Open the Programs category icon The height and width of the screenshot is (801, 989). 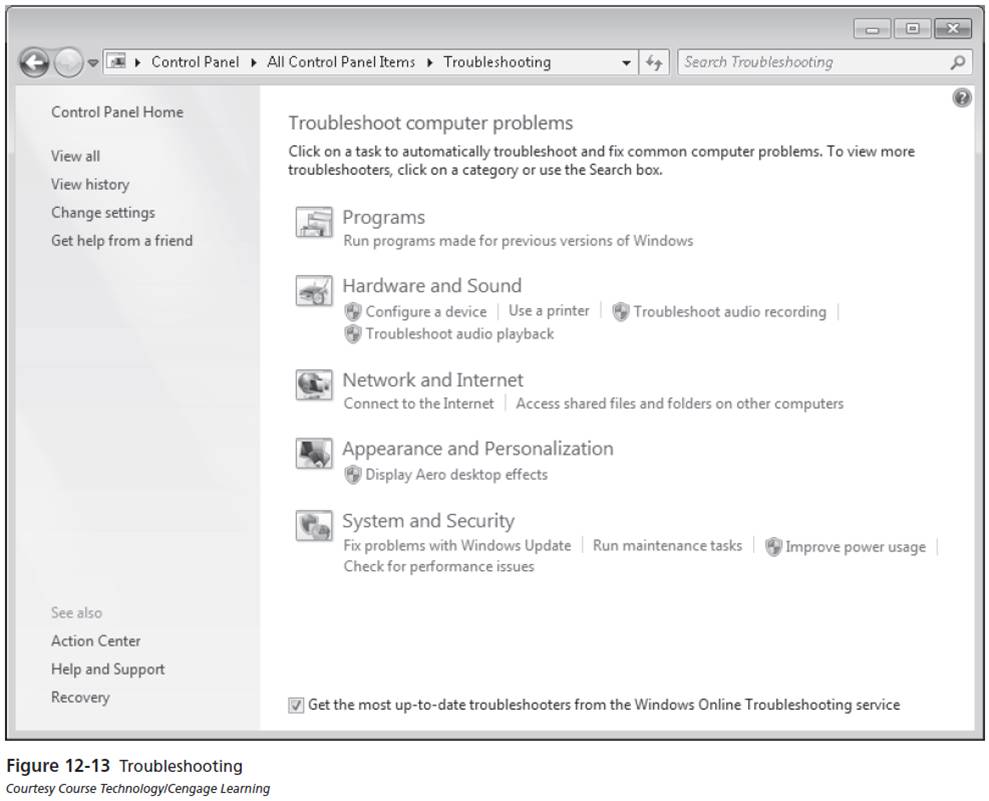[314, 223]
